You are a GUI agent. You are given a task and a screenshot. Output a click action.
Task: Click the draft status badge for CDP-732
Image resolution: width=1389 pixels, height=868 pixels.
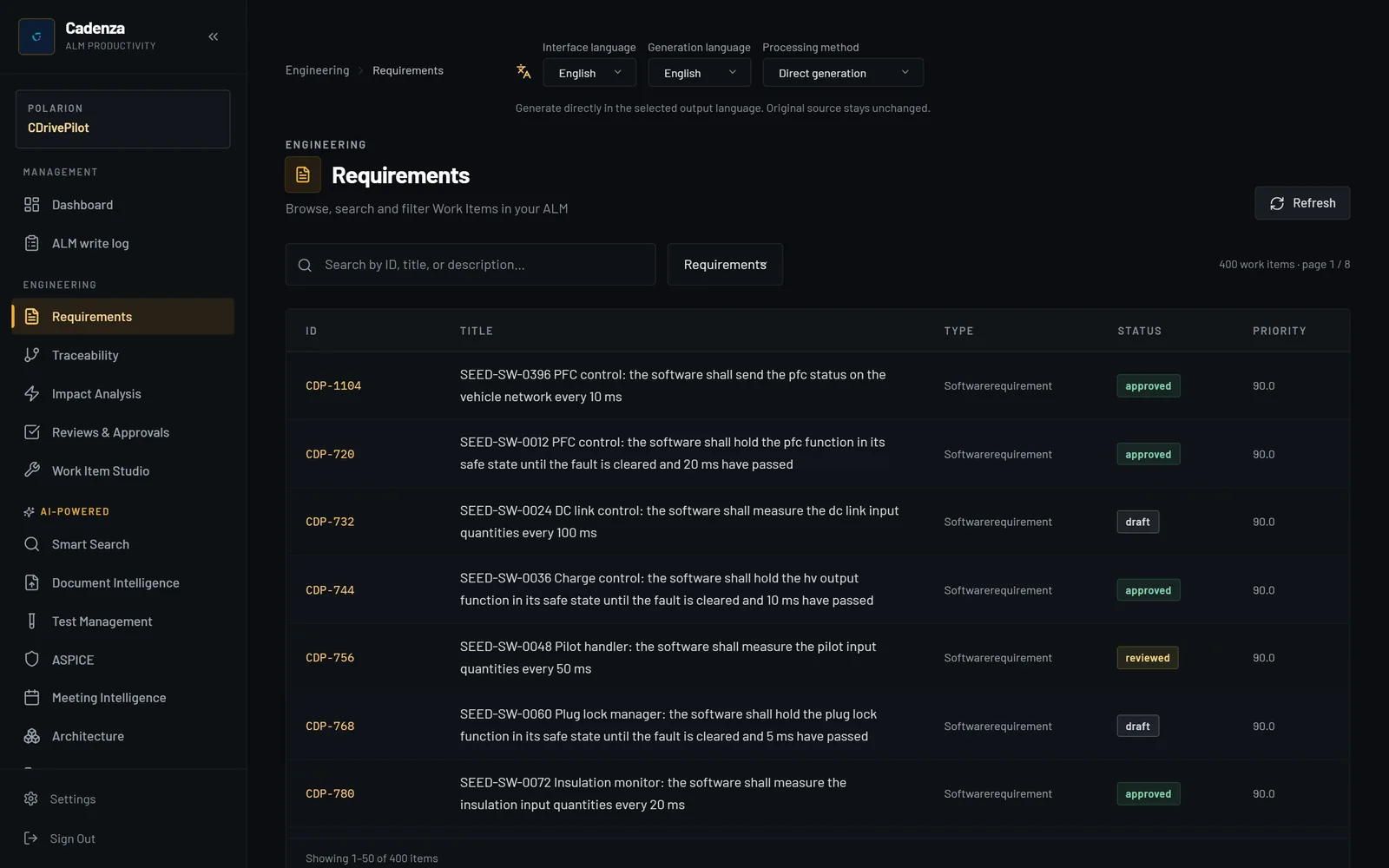[1138, 522]
